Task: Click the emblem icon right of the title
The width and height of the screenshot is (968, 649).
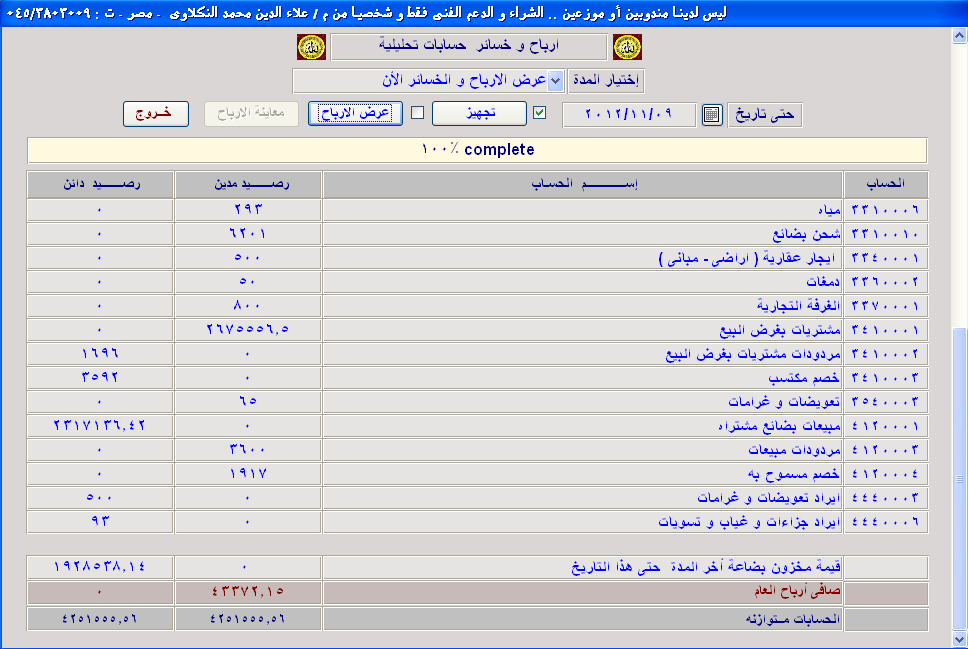Action: coord(627,47)
